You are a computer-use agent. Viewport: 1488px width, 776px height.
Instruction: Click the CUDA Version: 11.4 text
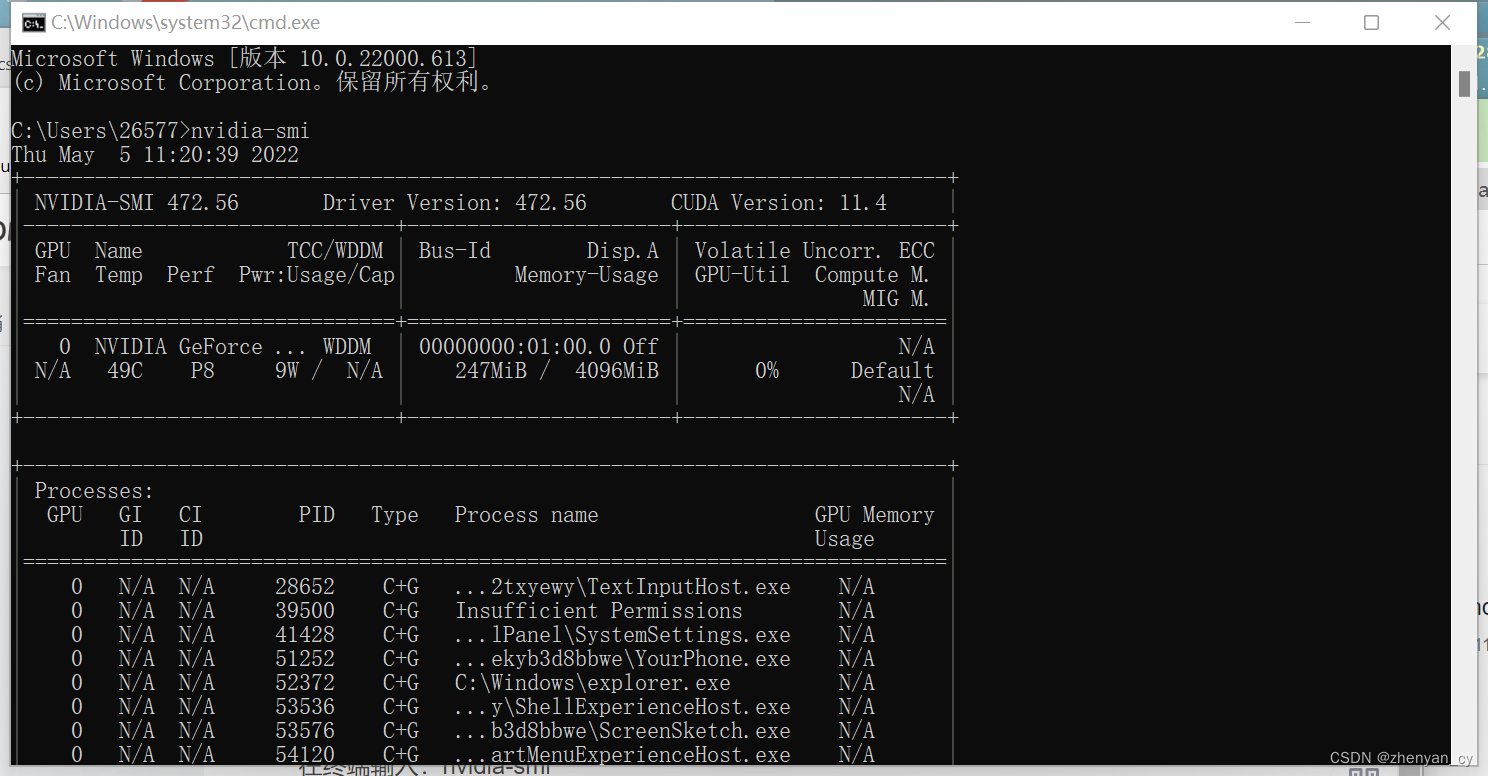click(779, 202)
